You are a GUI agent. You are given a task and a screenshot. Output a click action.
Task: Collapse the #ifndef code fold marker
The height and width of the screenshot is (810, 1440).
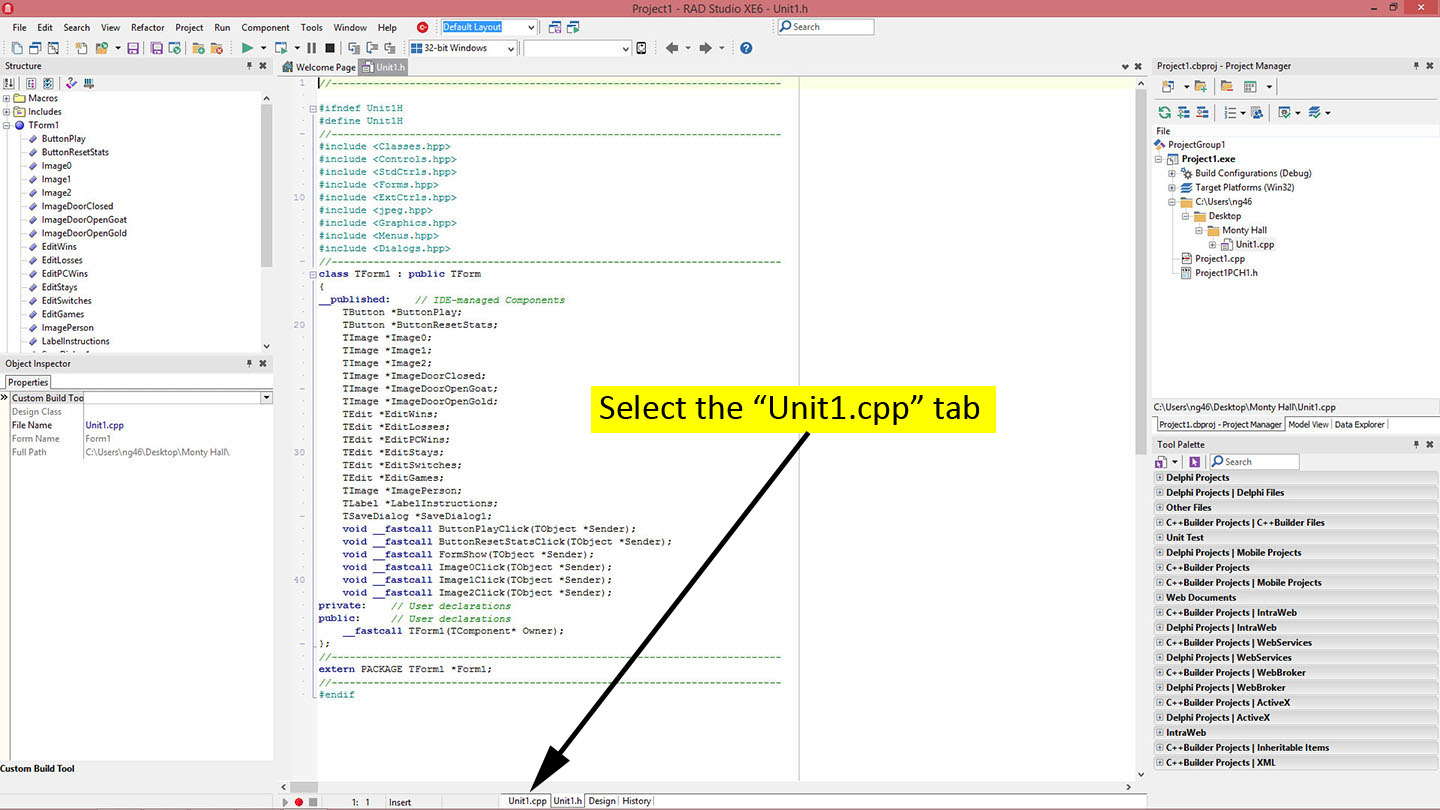click(313, 108)
